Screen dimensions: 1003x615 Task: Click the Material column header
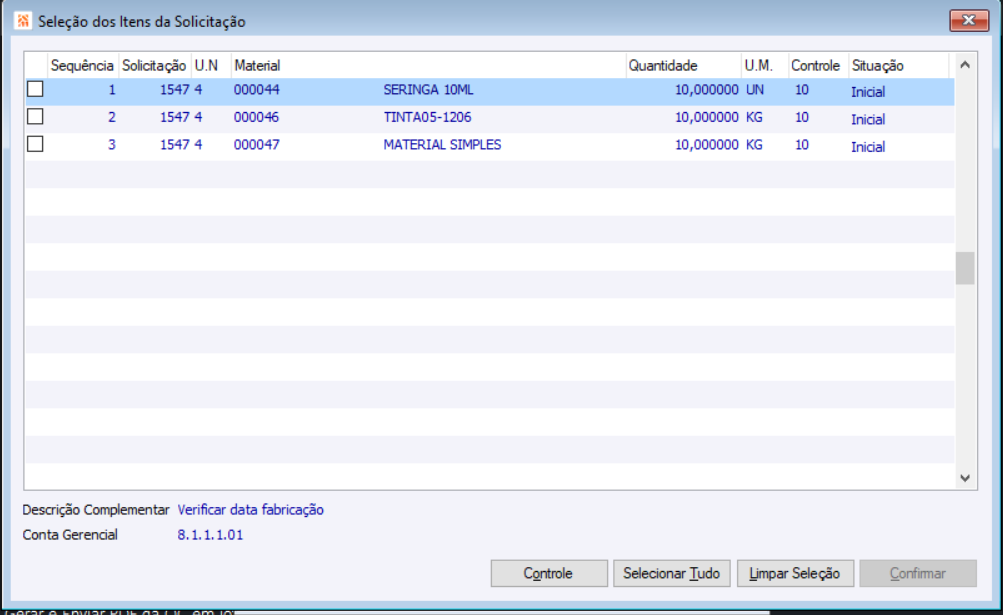(x=429, y=65)
